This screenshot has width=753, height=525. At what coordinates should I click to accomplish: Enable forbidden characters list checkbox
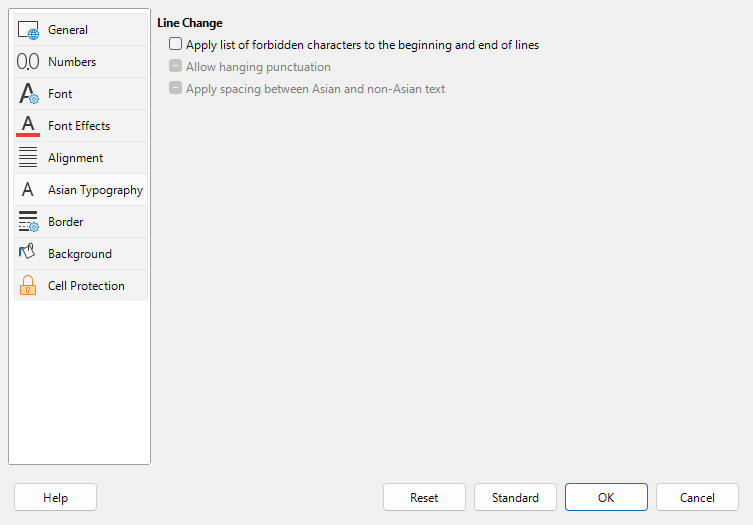(175, 44)
